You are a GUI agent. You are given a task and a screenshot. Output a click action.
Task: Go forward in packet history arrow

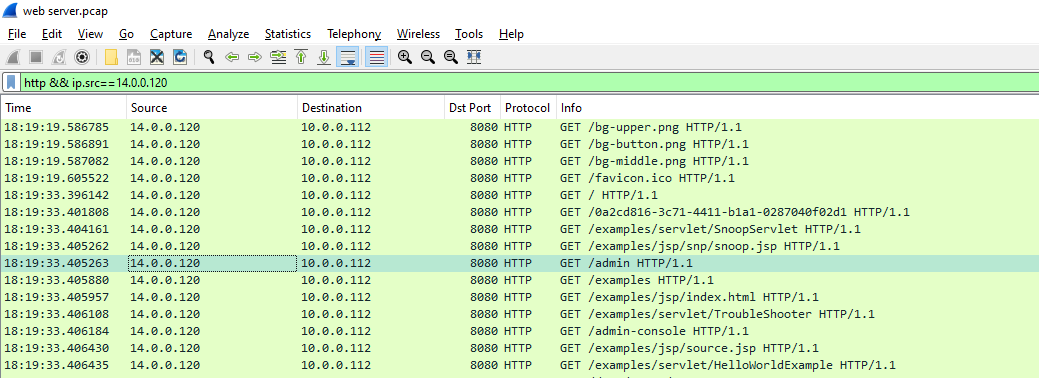pyautogui.click(x=254, y=57)
